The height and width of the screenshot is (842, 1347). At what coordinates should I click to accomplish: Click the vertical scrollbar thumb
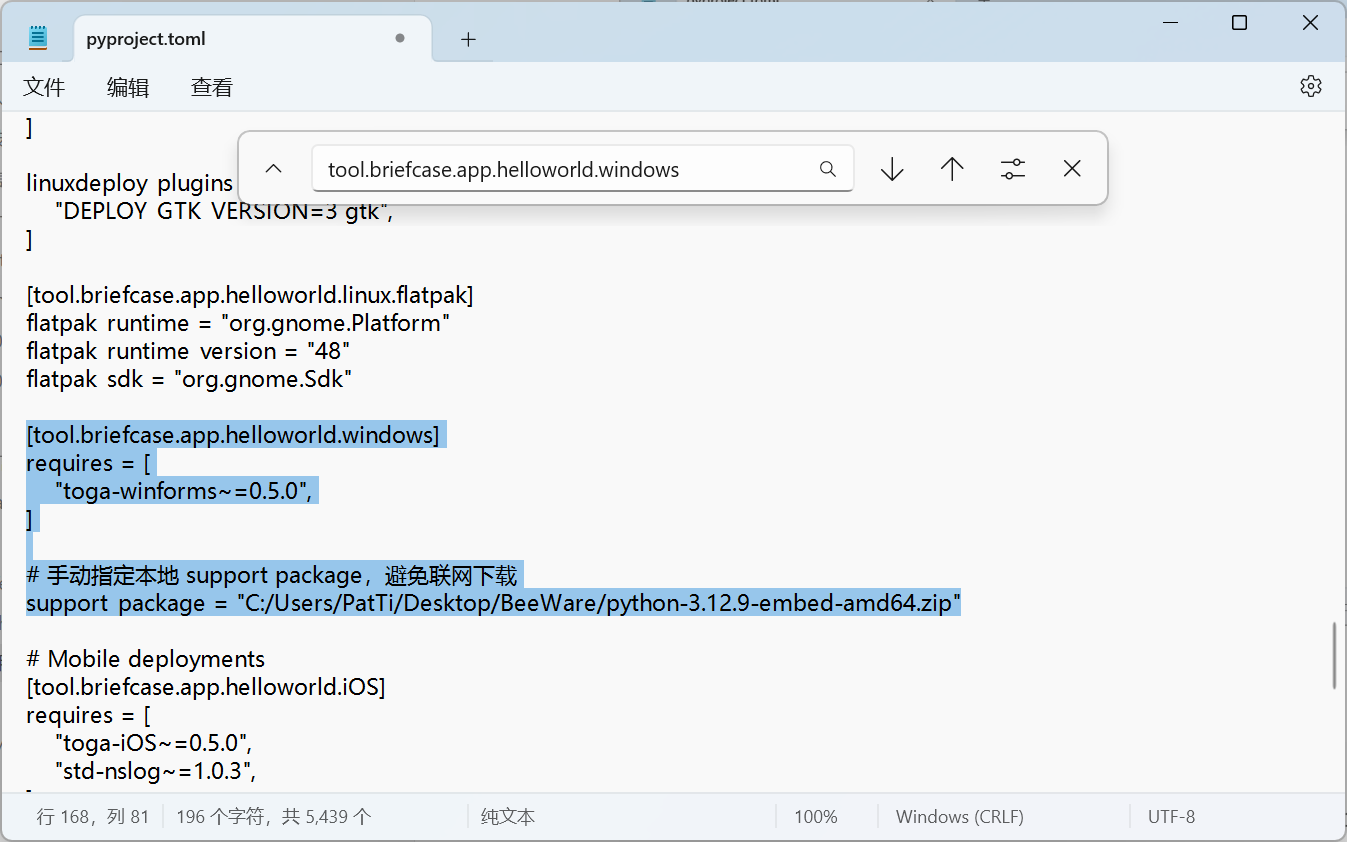(x=1335, y=656)
